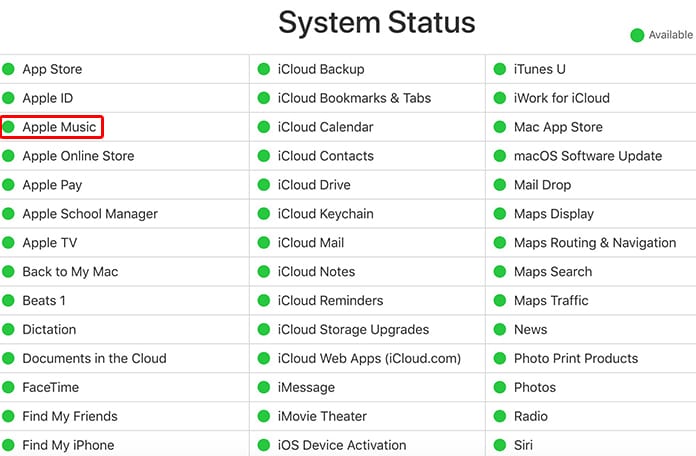696x456 pixels.
Task: Click the status dot next to Maps Search
Action: click(500, 271)
